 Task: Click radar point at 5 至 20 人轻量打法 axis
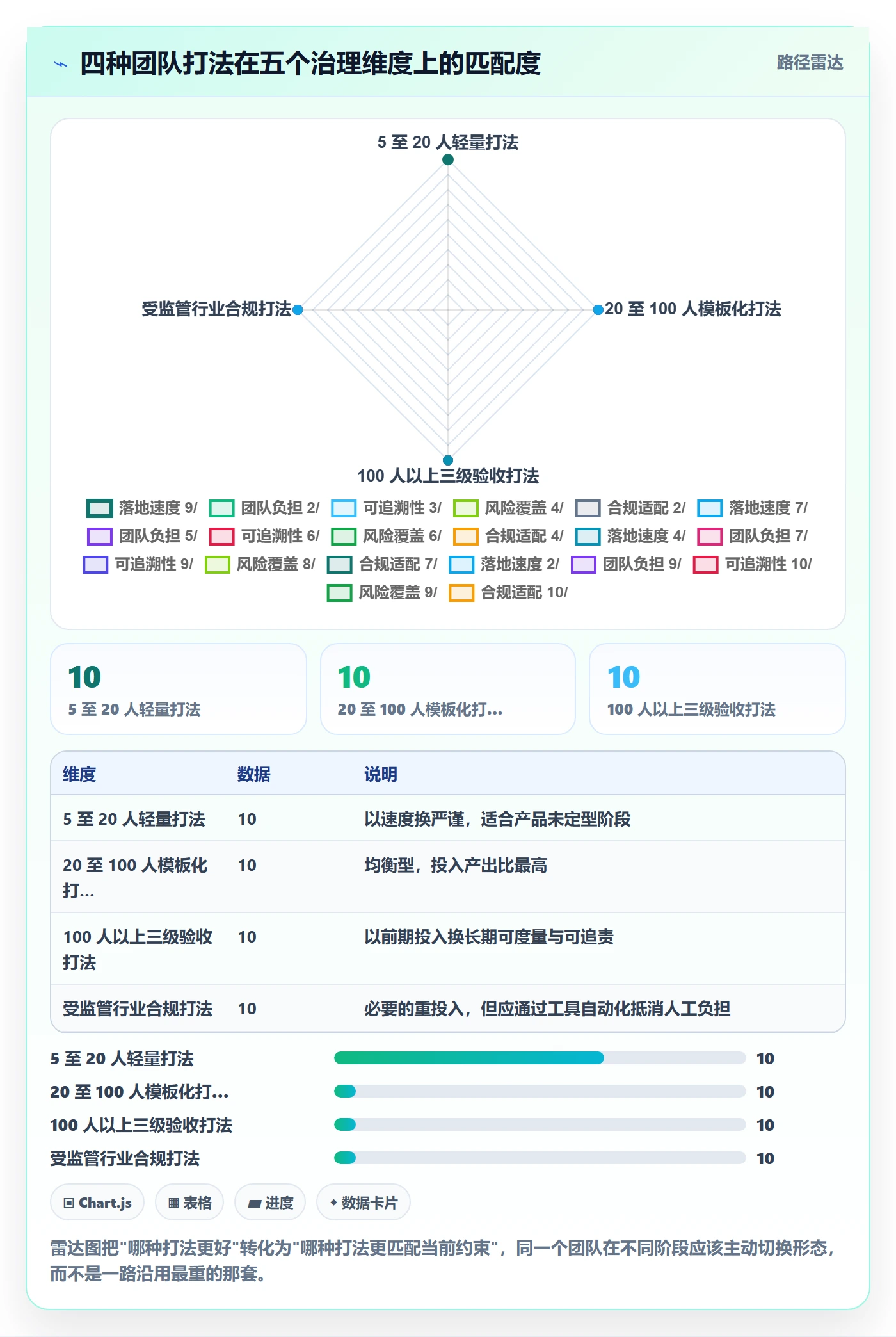click(x=448, y=159)
